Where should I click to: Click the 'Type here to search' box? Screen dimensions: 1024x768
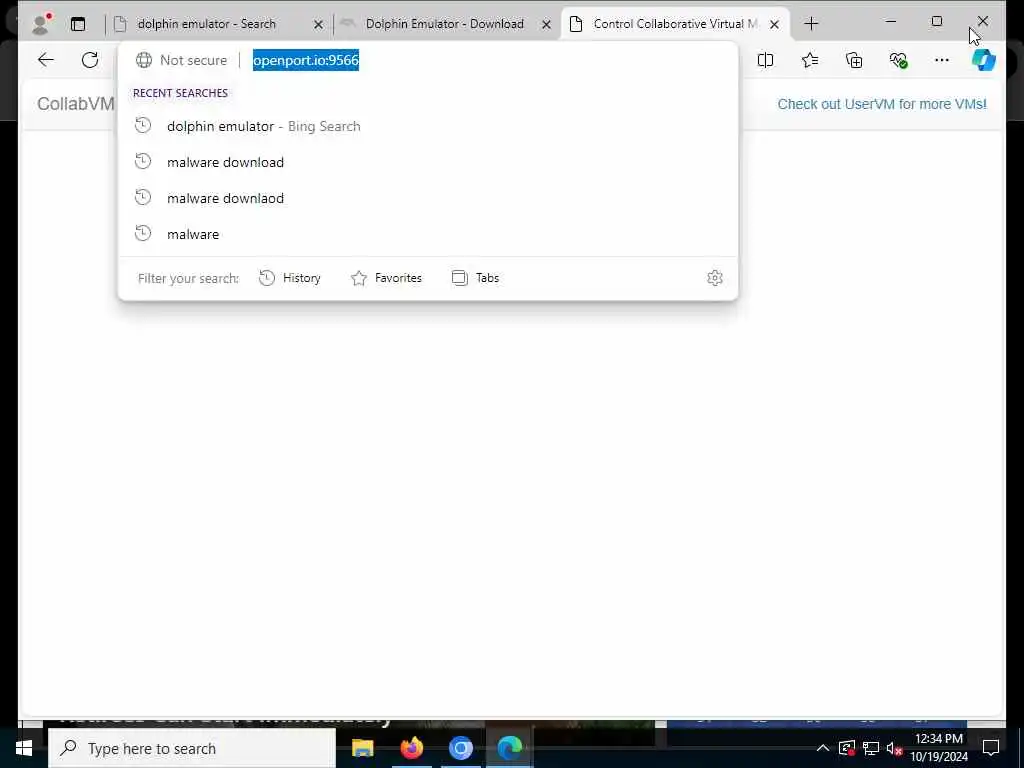point(192,748)
